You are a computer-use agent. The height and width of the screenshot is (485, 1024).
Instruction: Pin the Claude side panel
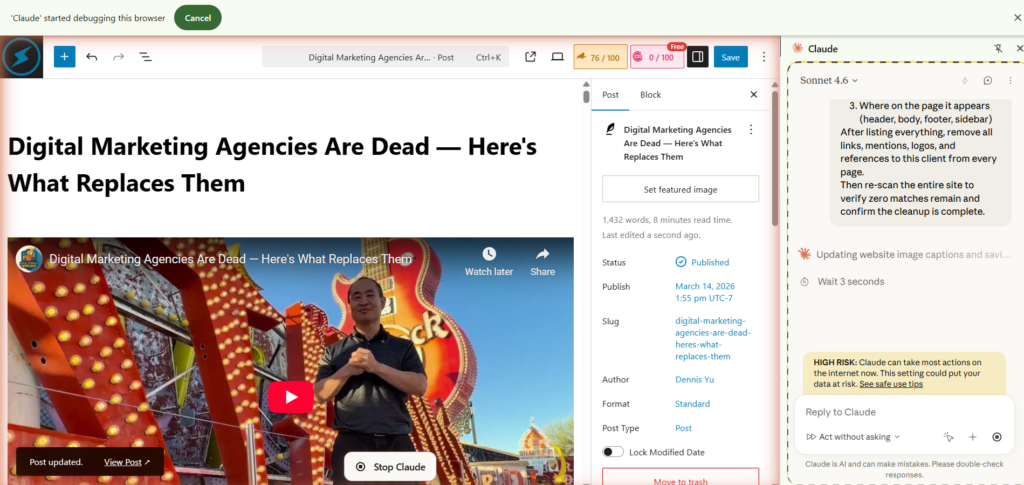coord(998,48)
